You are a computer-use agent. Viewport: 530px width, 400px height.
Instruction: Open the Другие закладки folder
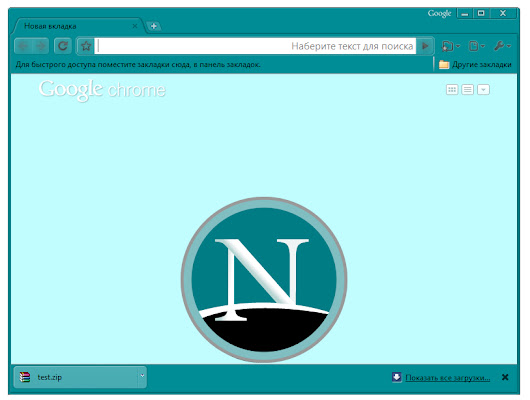coord(475,64)
